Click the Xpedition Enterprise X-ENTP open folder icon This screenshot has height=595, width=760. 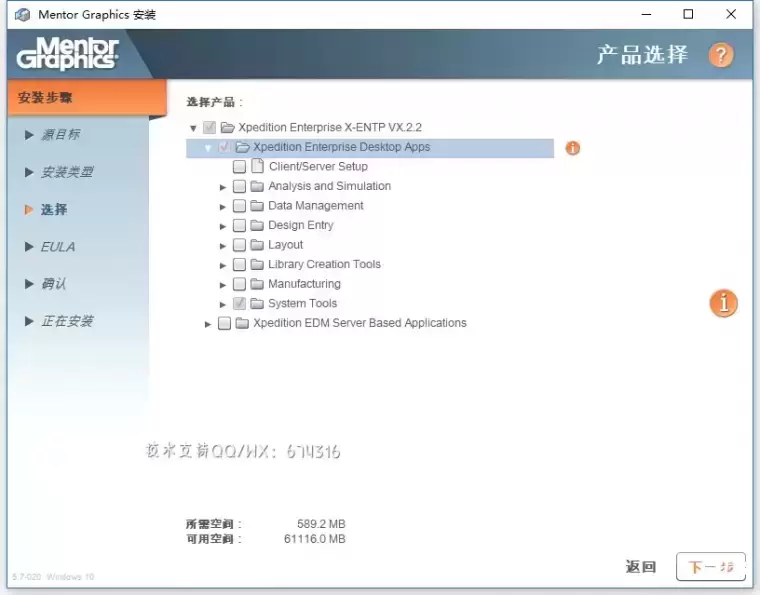(x=227, y=127)
